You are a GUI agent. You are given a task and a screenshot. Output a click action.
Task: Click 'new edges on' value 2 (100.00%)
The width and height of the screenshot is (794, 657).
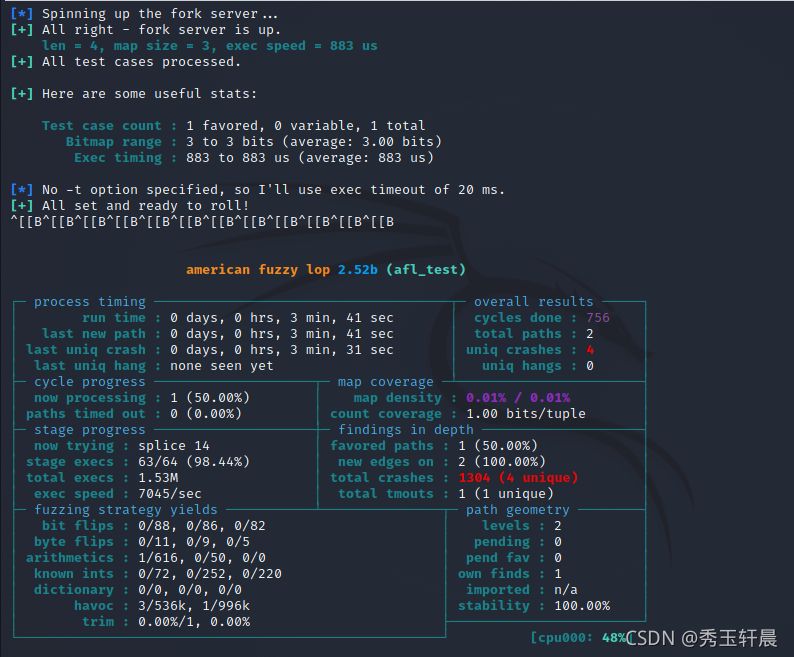coord(501,462)
